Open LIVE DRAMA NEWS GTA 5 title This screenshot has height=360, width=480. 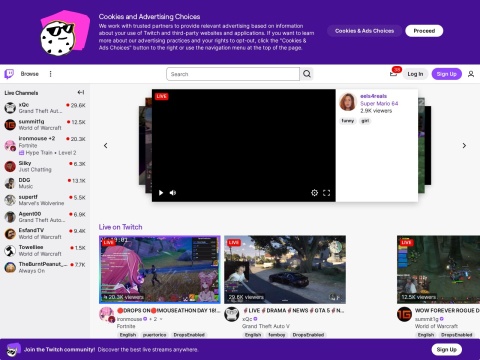293,310
